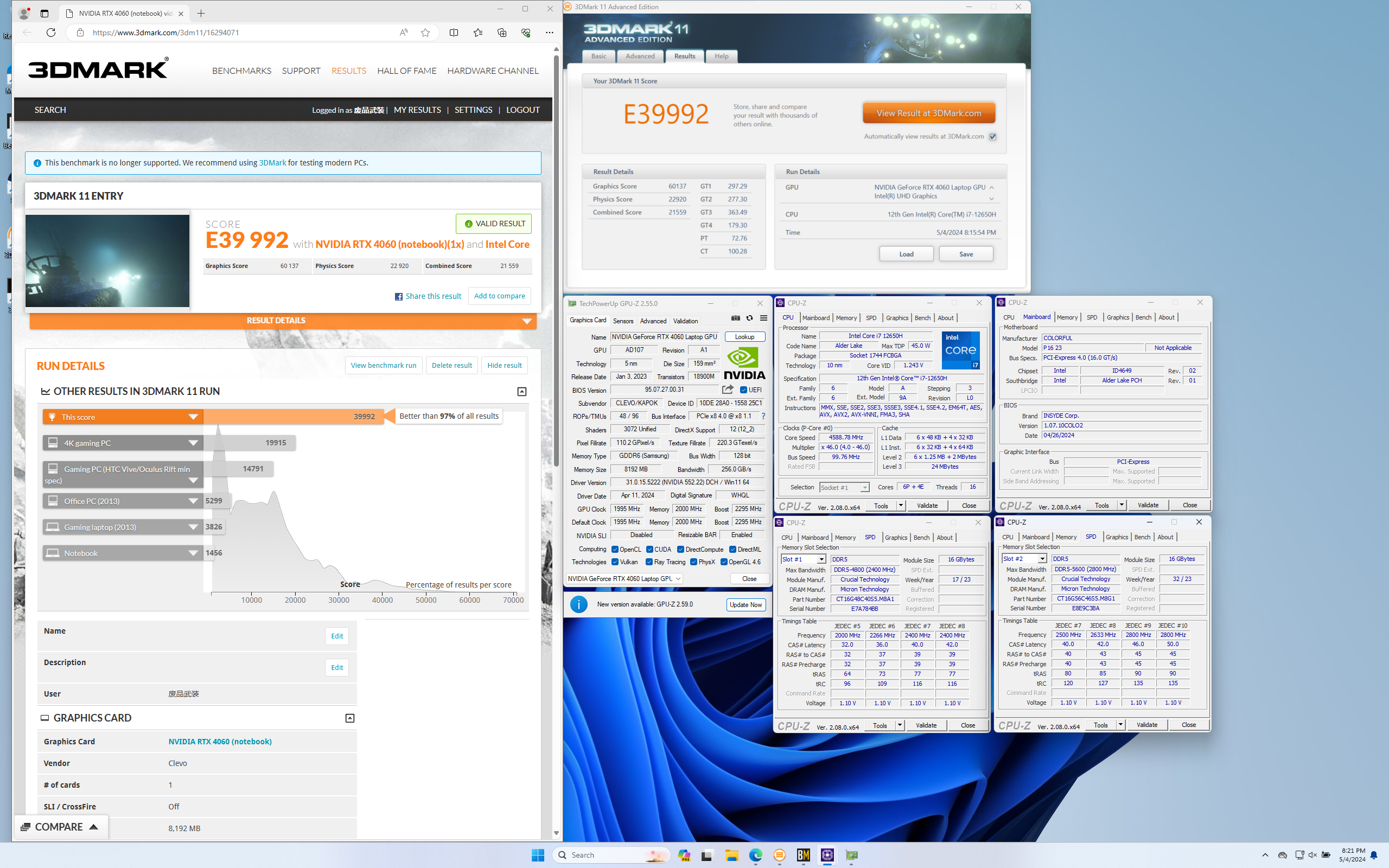Uncheck automatically view results at 3DMark.com

pos(992,137)
